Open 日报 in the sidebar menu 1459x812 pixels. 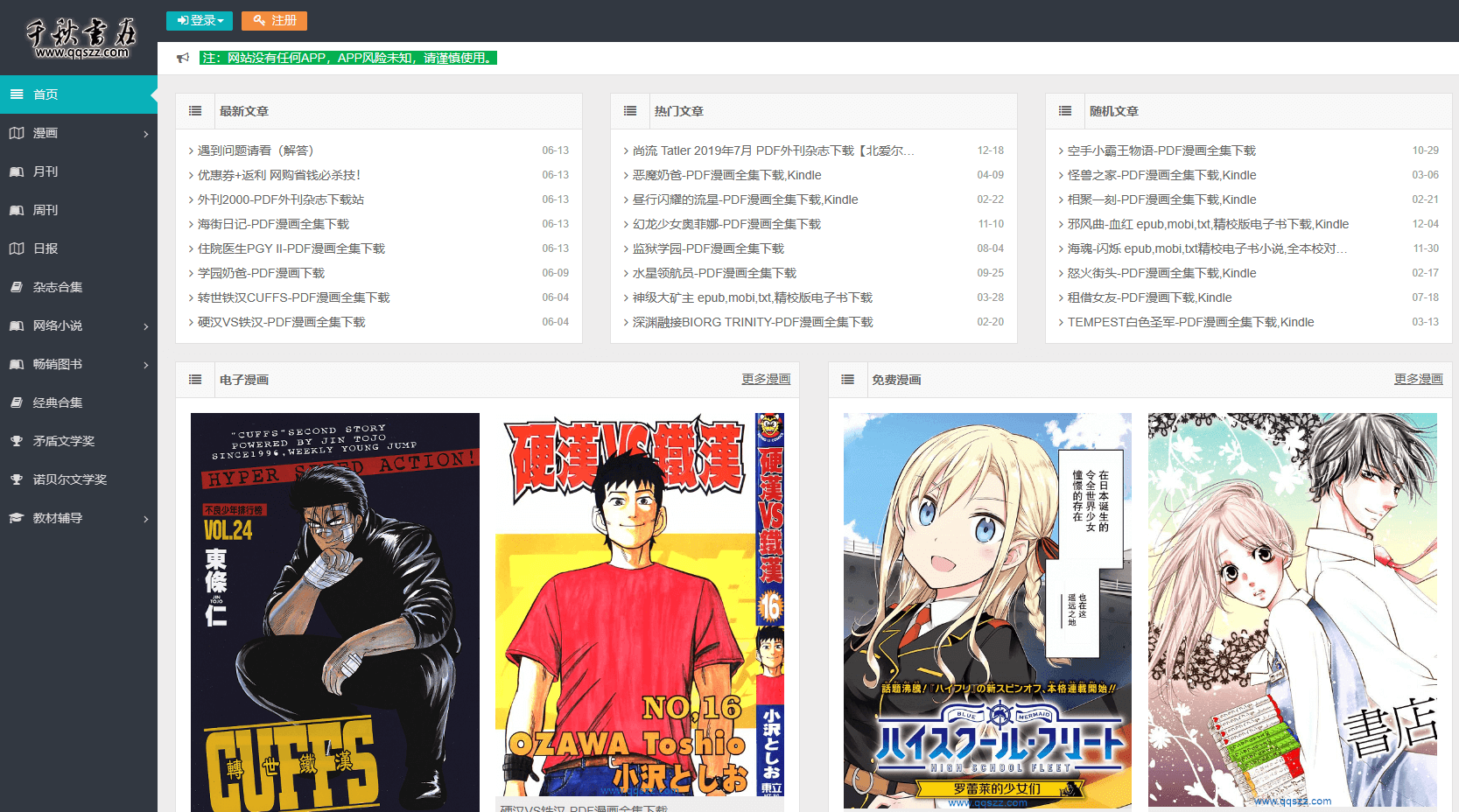click(x=79, y=248)
